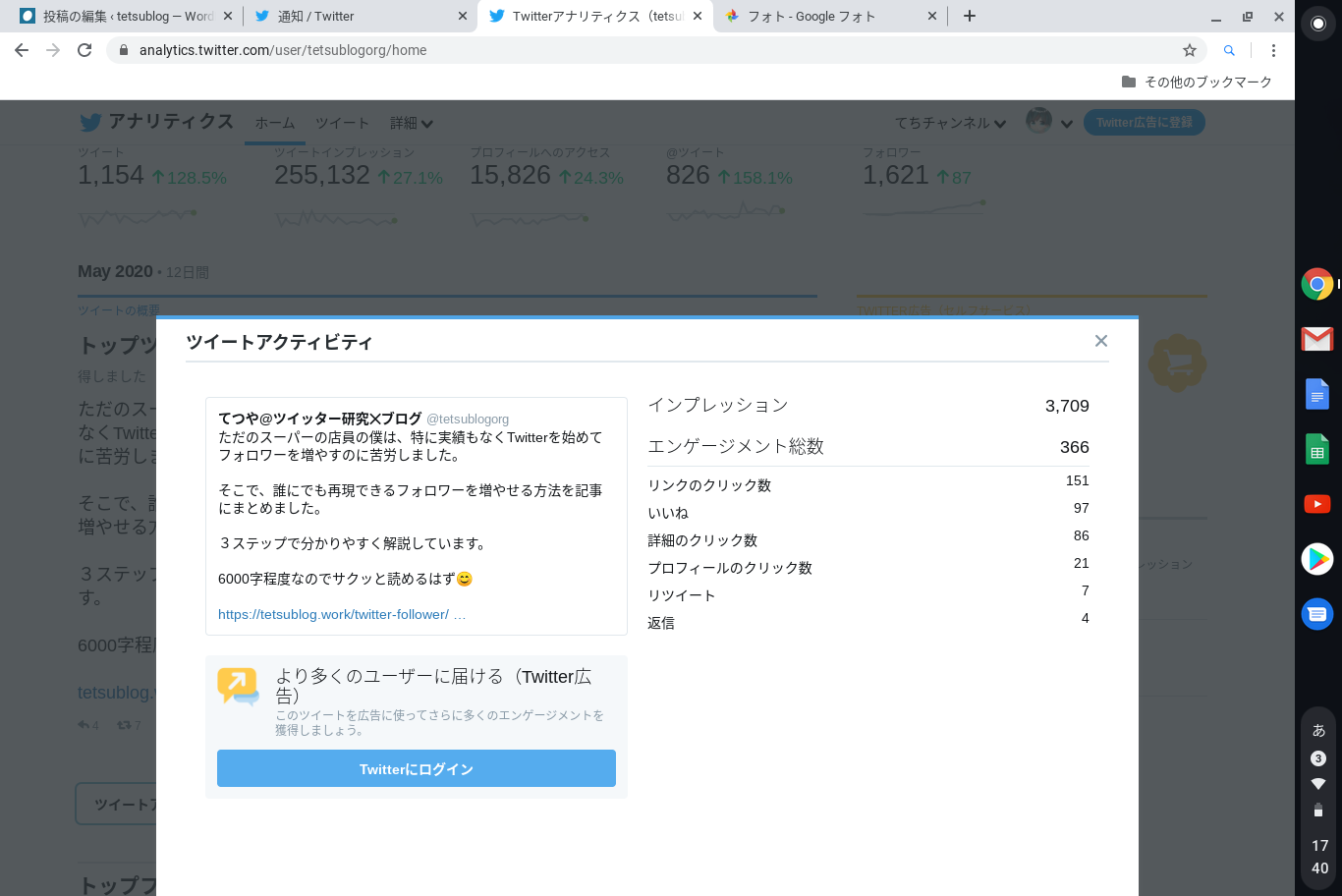1342x896 pixels.
Task: Click the profile avatar in Analytics header
Action: (1038, 121)
